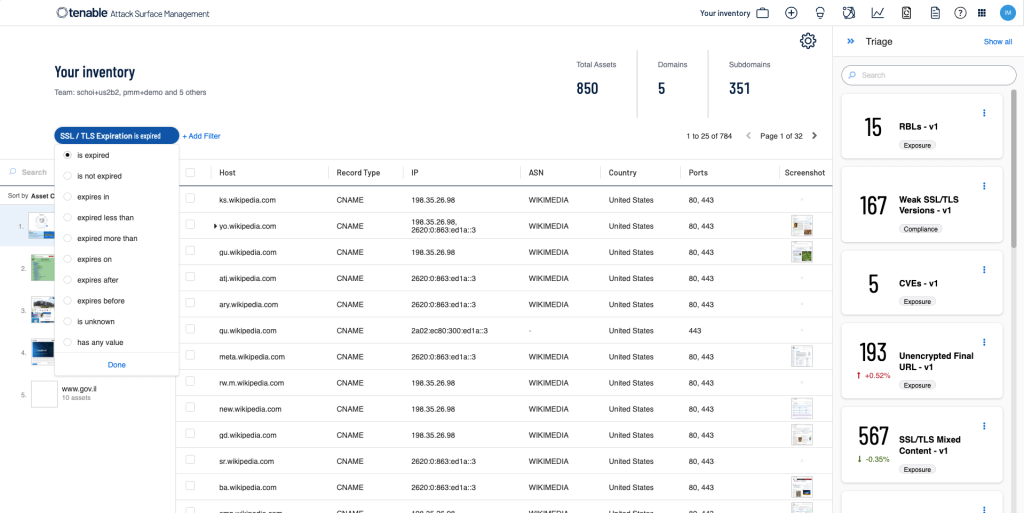Open the www.gov.il asset group
Screen dimensions: 1024x513
point(79,388)
